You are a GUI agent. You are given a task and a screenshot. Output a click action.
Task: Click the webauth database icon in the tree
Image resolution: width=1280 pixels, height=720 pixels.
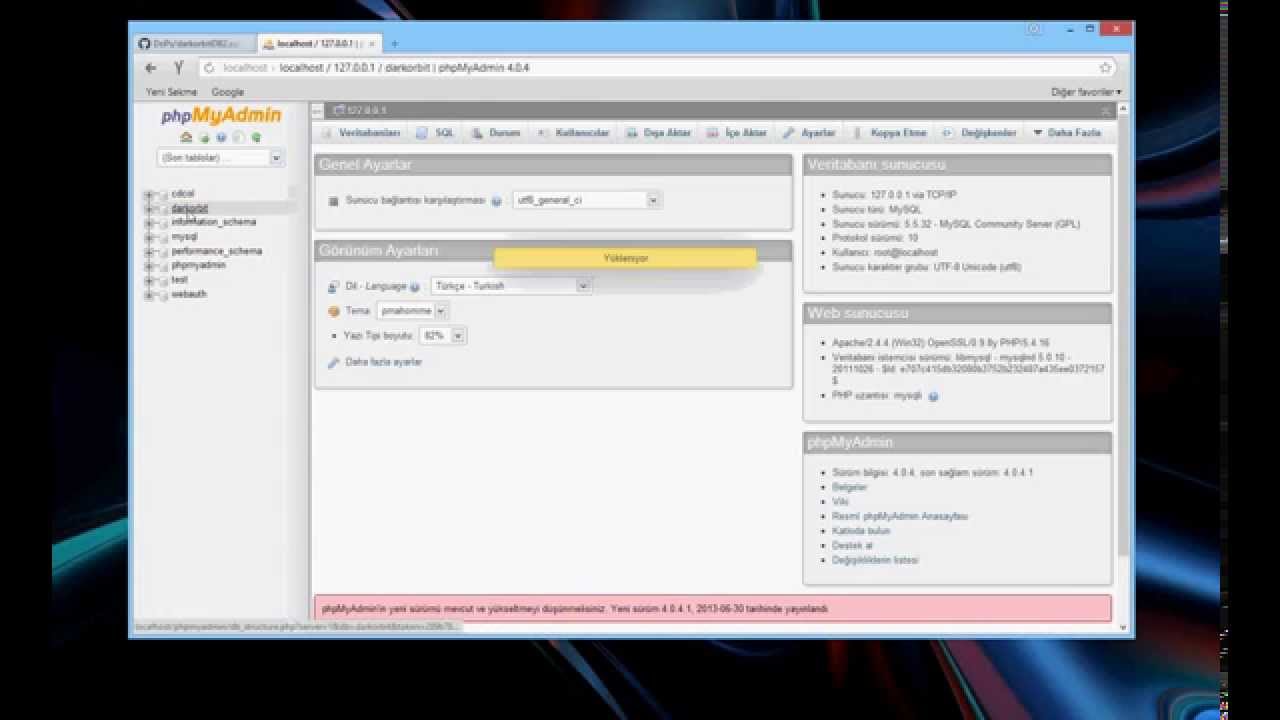(x=162, y=296)
